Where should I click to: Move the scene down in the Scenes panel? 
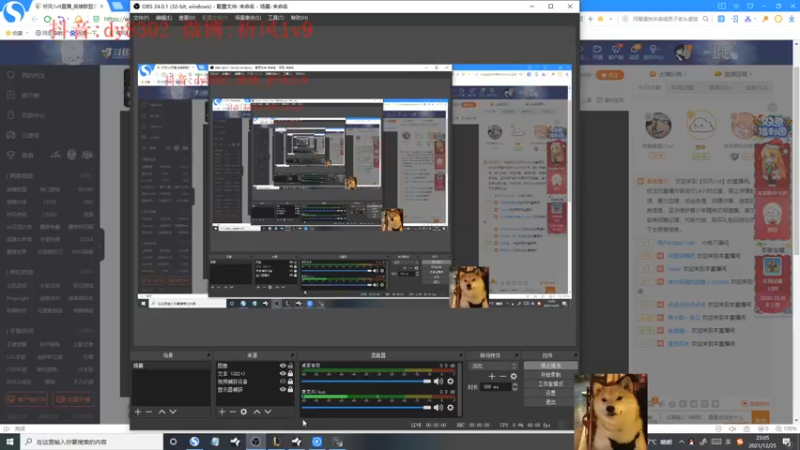[x=173, y=412]
